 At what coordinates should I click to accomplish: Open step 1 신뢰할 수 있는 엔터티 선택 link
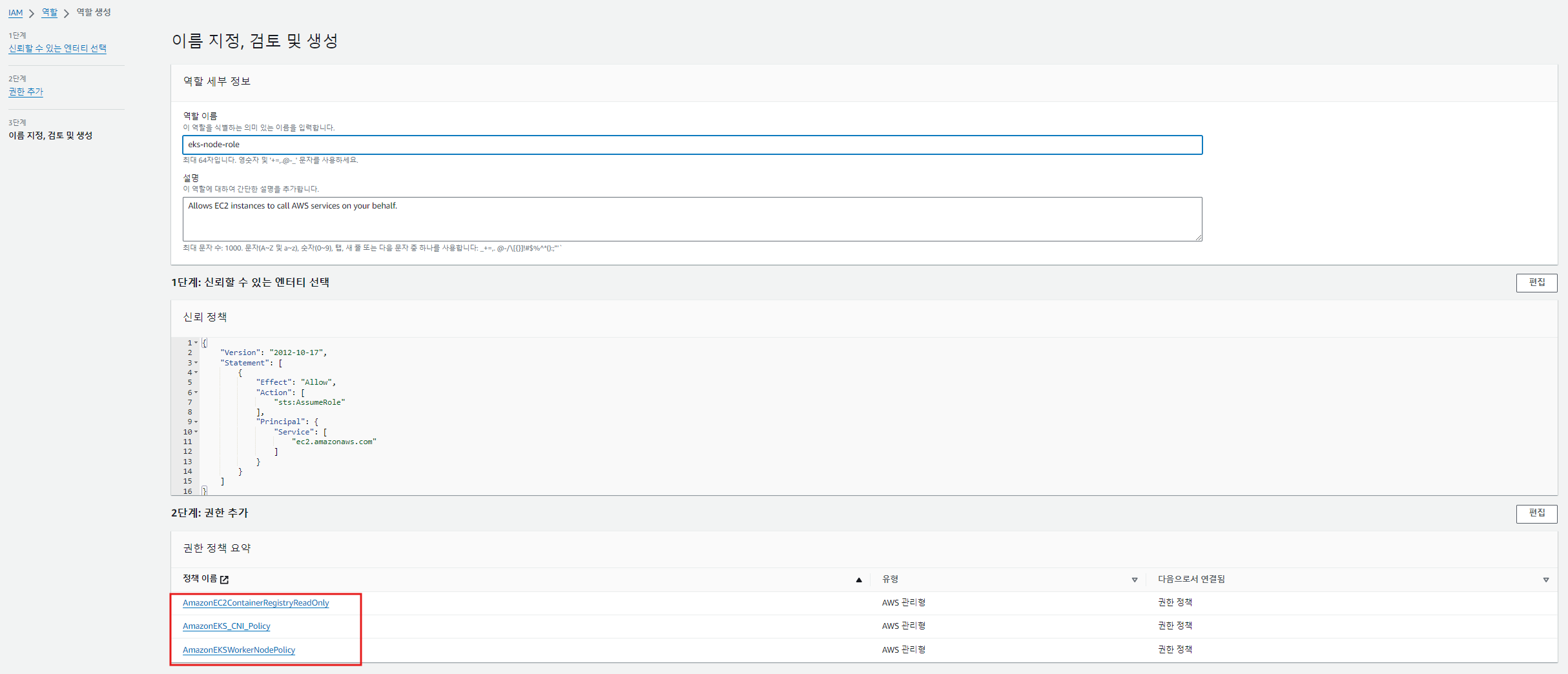(57, 48)
